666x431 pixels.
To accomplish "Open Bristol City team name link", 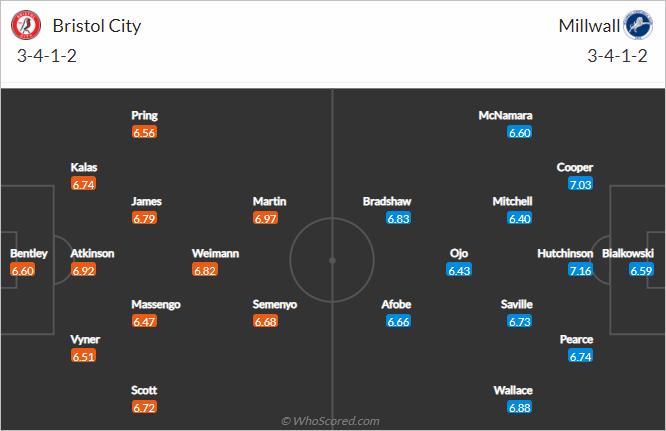I will point(97,26).
